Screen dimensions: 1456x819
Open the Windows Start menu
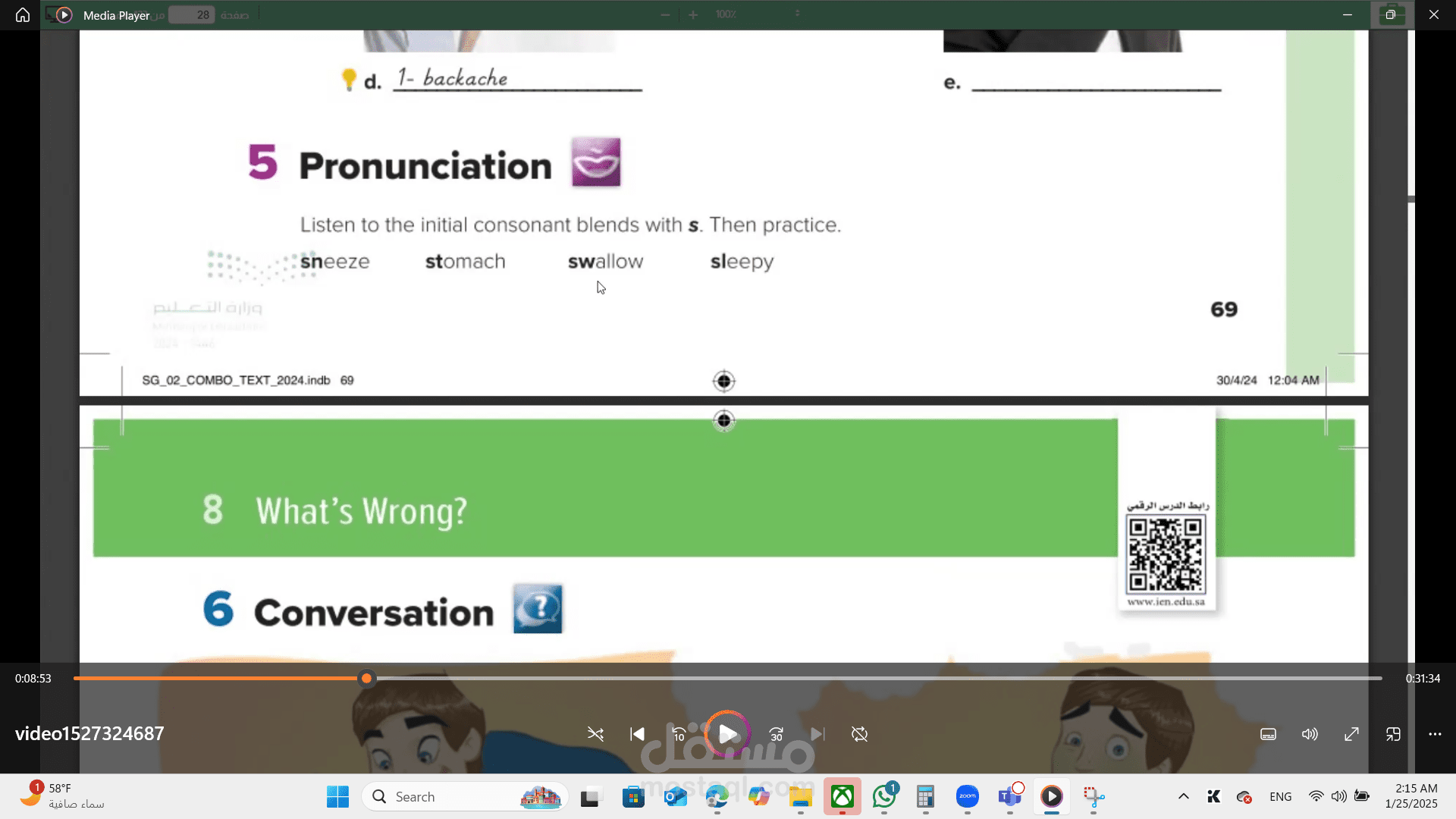coord(337,796)
